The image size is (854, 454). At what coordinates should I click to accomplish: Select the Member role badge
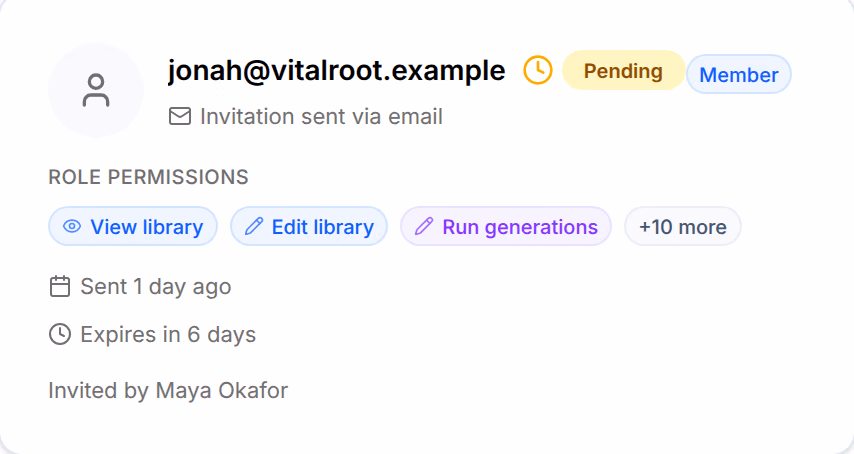(x=739, y=74)
